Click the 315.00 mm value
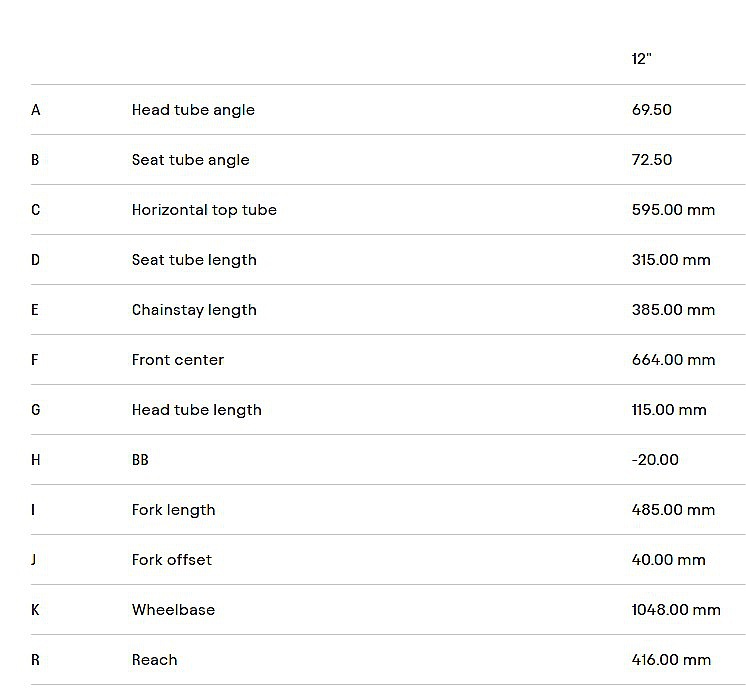 pos(671,260)
